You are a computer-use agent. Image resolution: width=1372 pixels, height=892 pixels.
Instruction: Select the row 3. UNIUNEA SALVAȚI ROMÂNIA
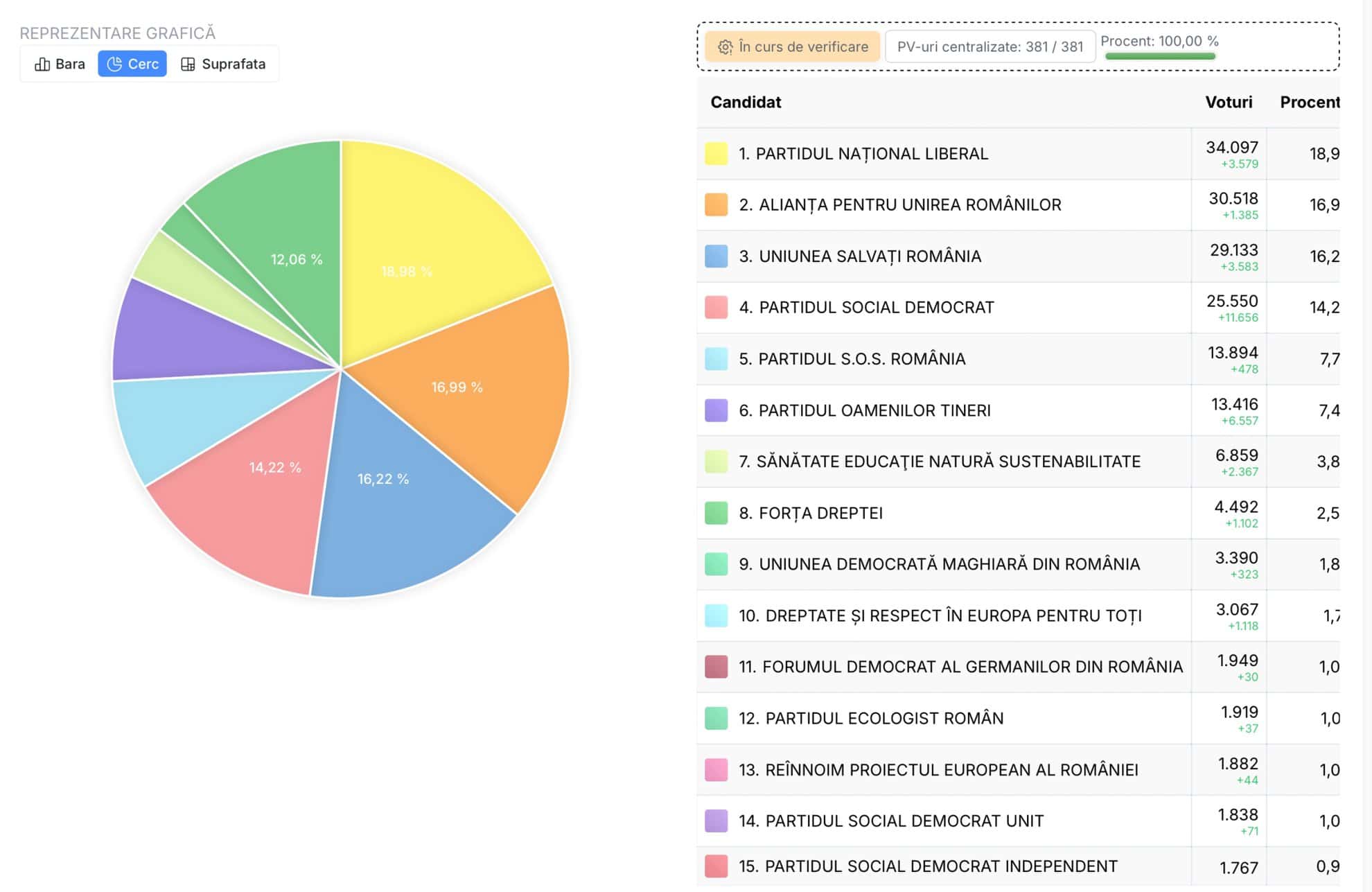coord(1018,256)
